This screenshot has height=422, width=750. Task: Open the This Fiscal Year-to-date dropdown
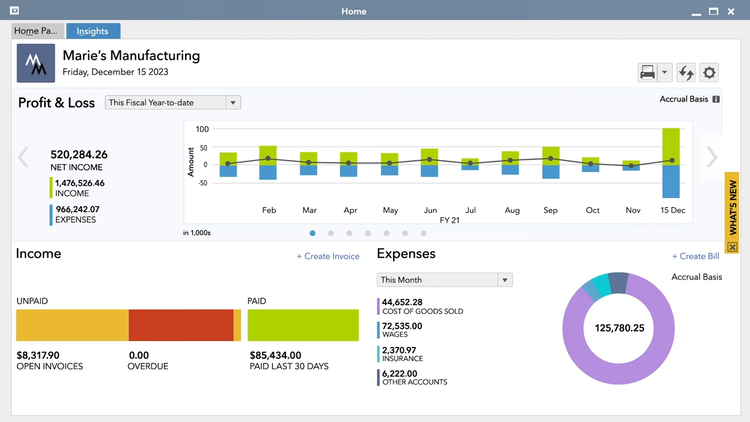pyautogui.click(x=173, y=102)
